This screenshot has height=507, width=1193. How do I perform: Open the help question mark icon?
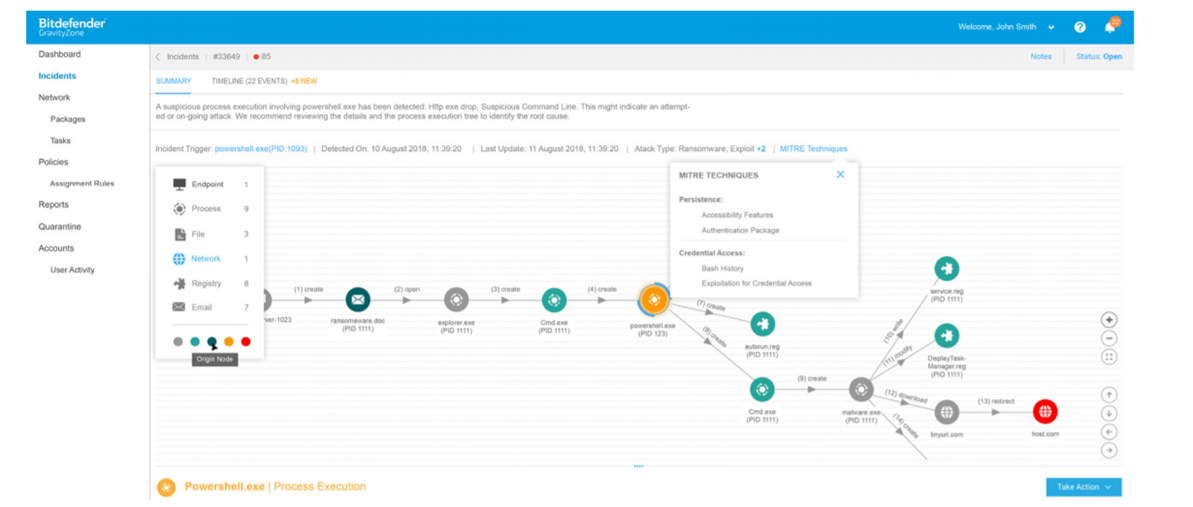click(x=1080, y=27)
